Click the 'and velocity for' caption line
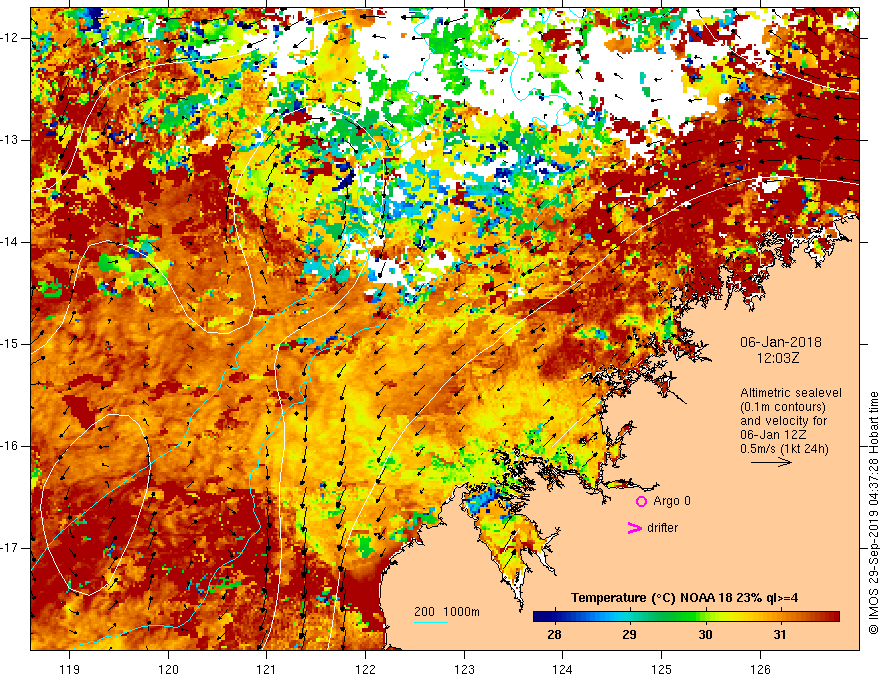Screen dimensions: 880x680 783,421
